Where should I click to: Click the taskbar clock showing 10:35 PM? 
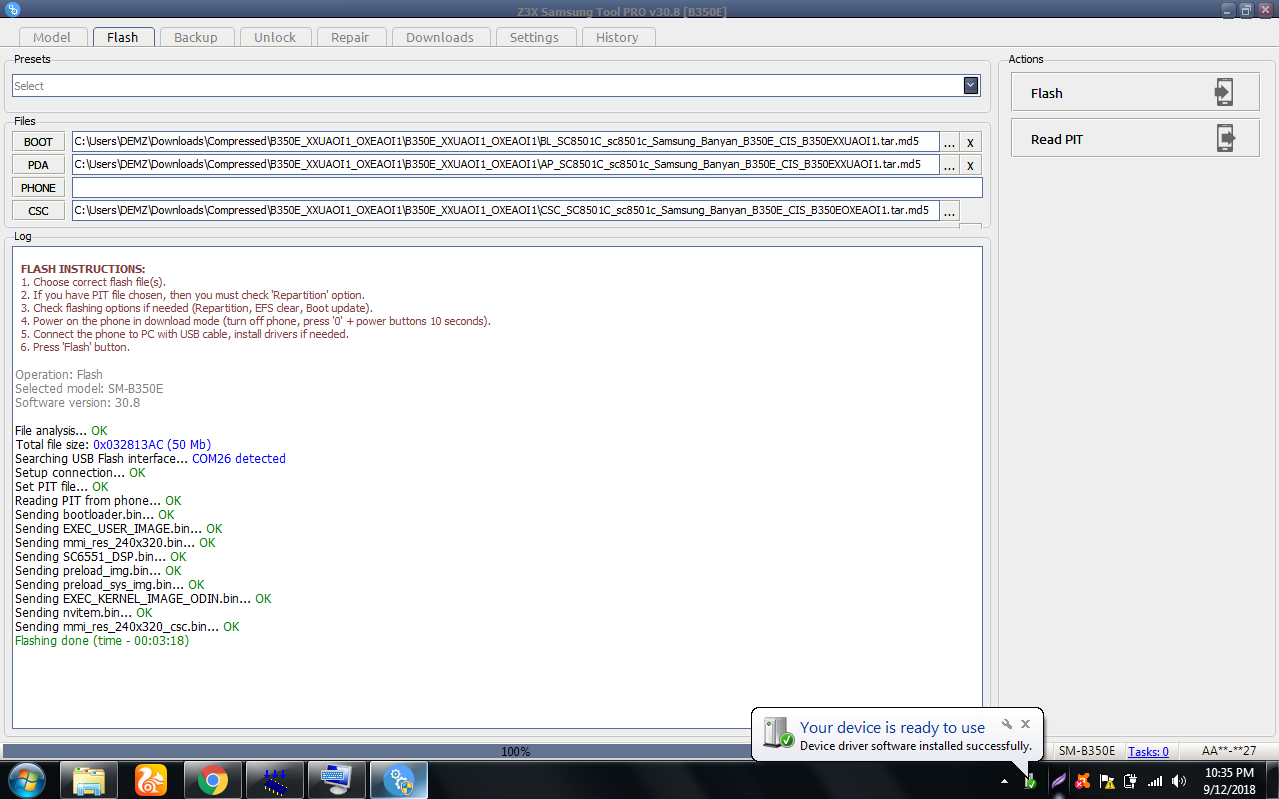coord(1229,780)
